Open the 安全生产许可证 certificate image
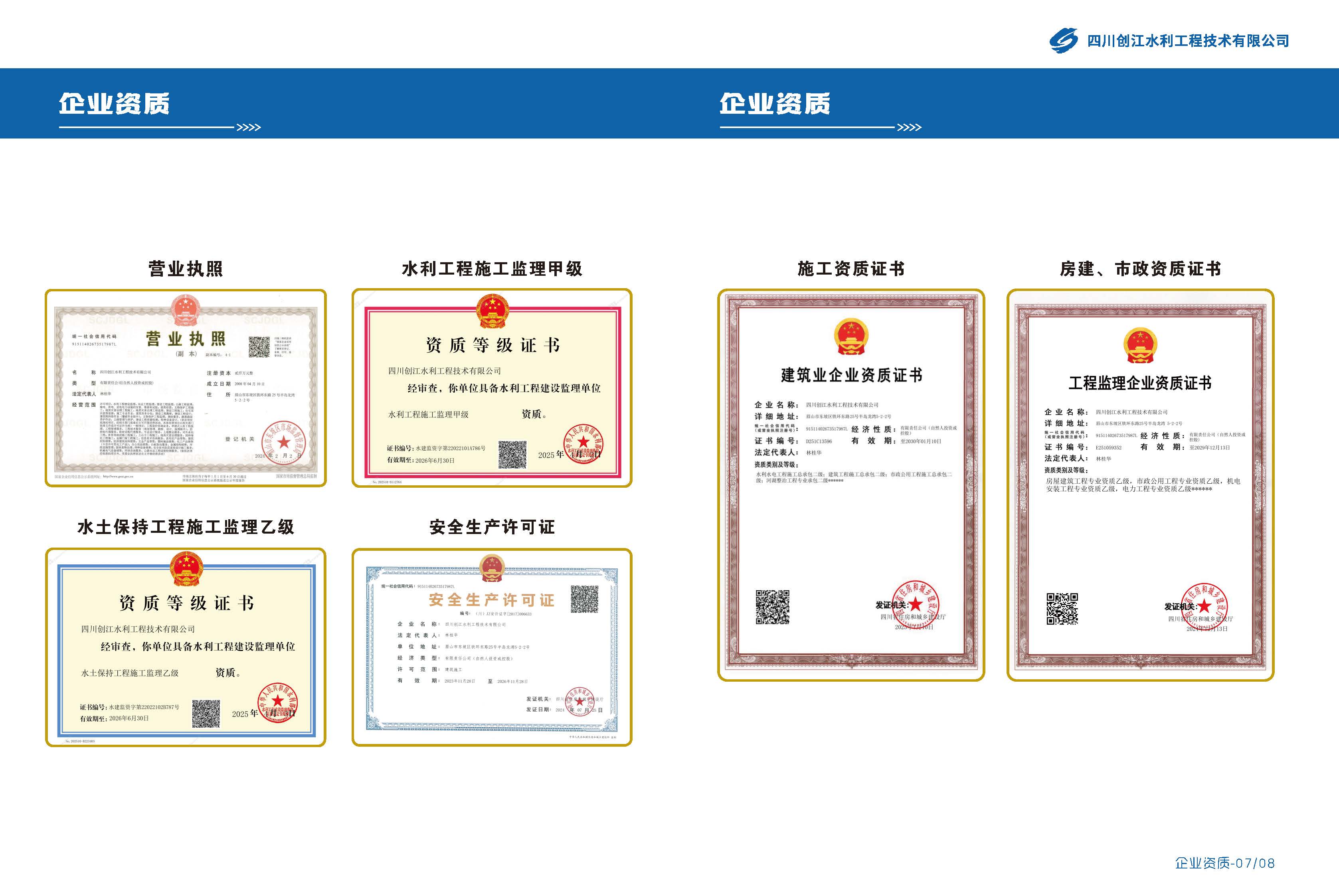The width and height of the screenshot is (1339, 896). pos(492,647)
